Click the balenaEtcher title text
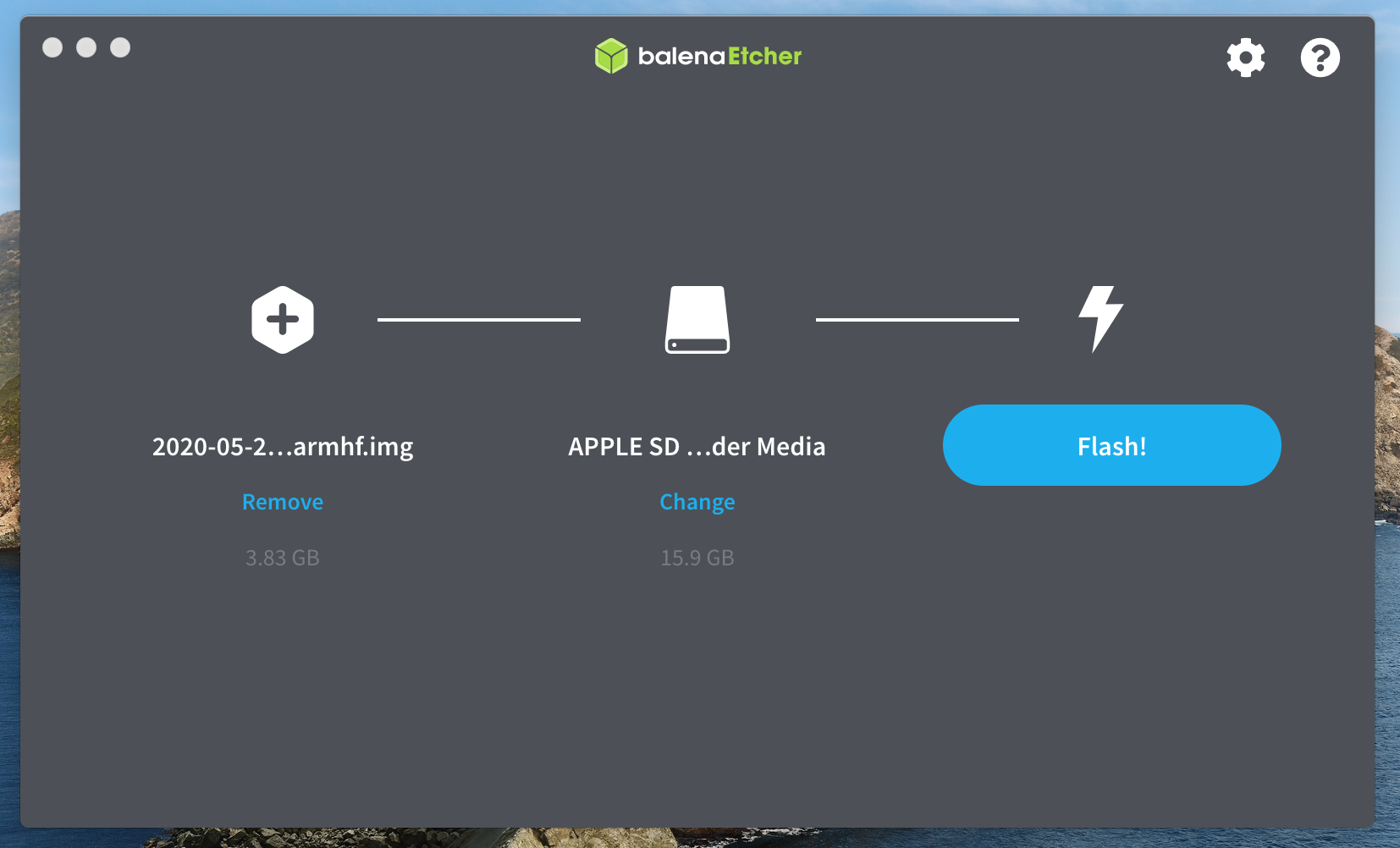Image resolution: width=1400 pixels, height=848 pixels. click(x=719, y=56)
